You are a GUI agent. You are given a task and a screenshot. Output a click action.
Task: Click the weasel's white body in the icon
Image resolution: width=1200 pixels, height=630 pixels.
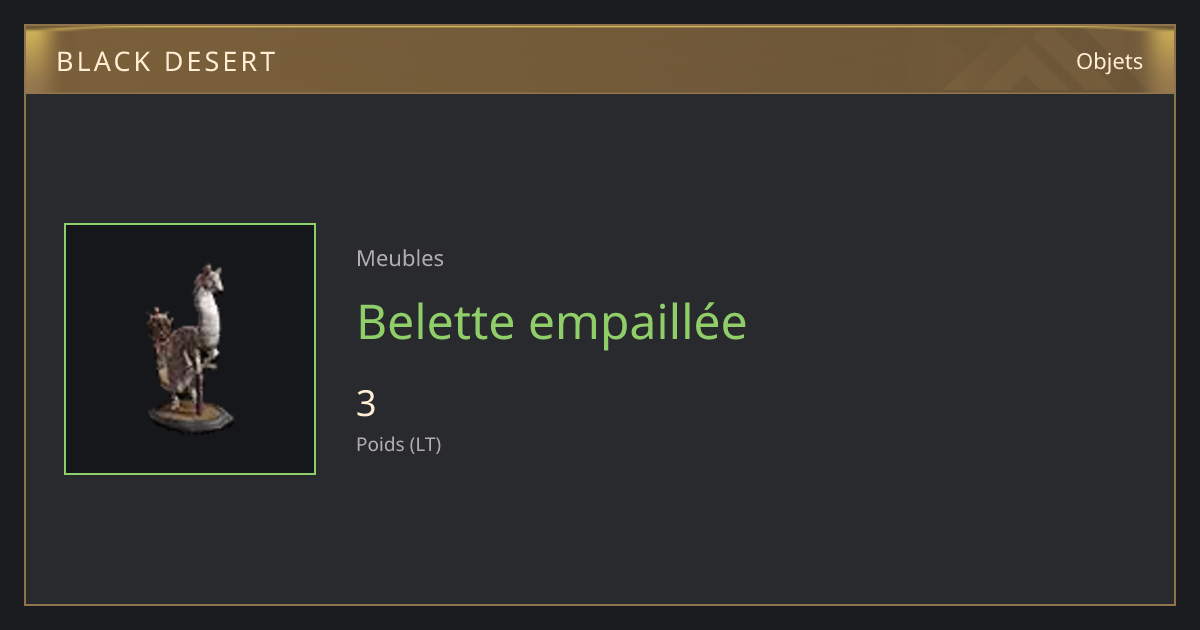tap(208, 318)
